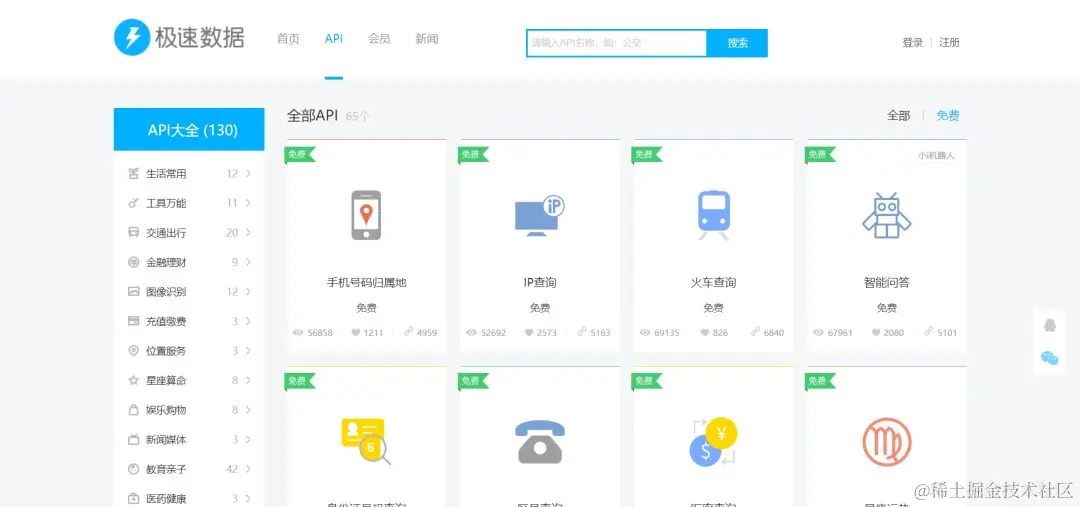Click the 星座算命 star icon
The height and width of the screenshot is (507, 1080).
(134, 380)
